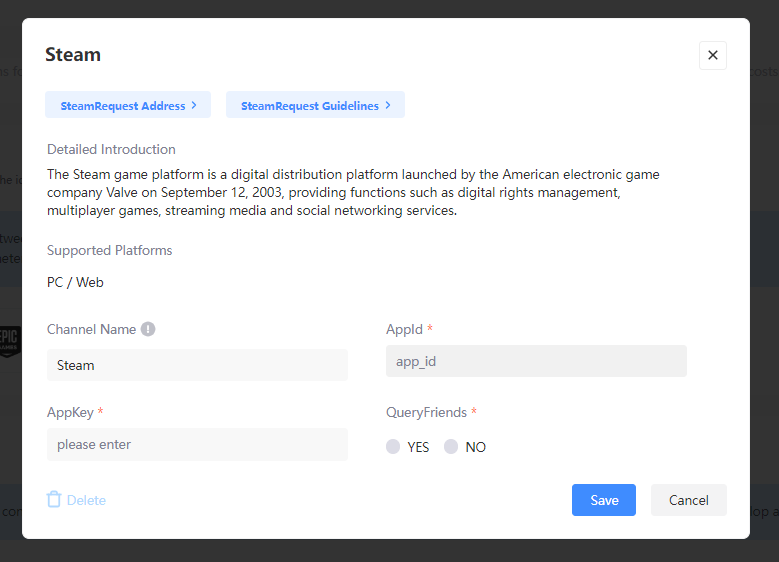
Task: Click the QueryFriends field label
Action: tap(426, 412)
